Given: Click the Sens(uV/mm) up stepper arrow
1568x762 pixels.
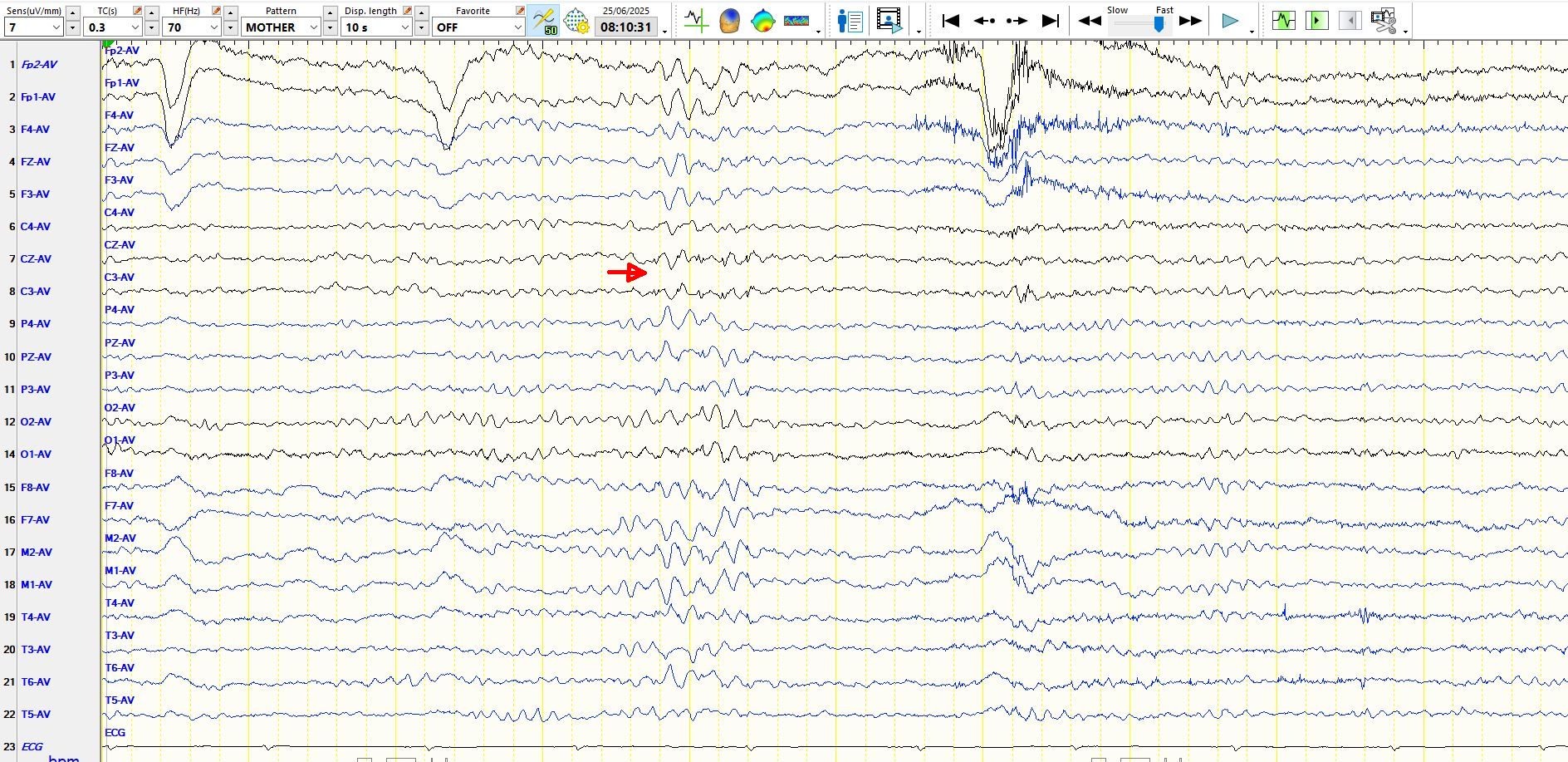Looking at the screenshot, I should coord(73,12).
